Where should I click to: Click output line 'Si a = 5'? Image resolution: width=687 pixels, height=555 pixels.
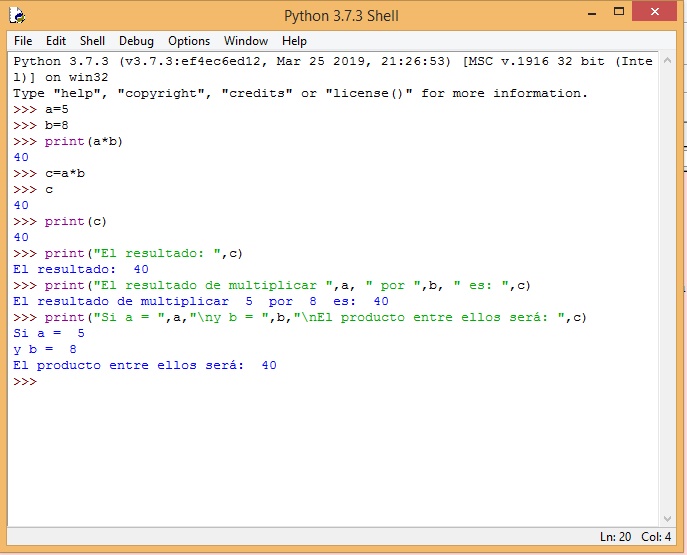pos(49,333)
